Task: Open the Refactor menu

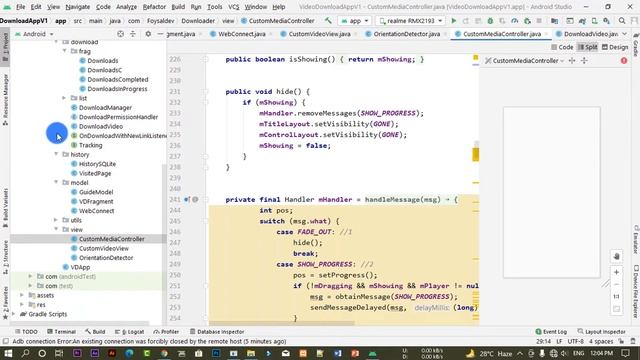Action: pos(154,7)
